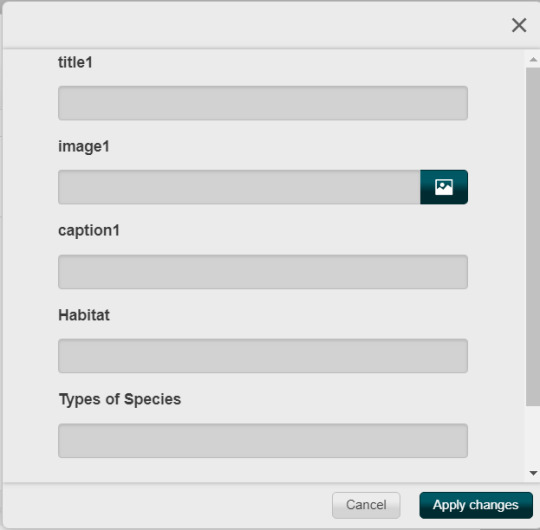Focus the caption1 text field
This screenshot has width=540, height=530.
(263, 272)
